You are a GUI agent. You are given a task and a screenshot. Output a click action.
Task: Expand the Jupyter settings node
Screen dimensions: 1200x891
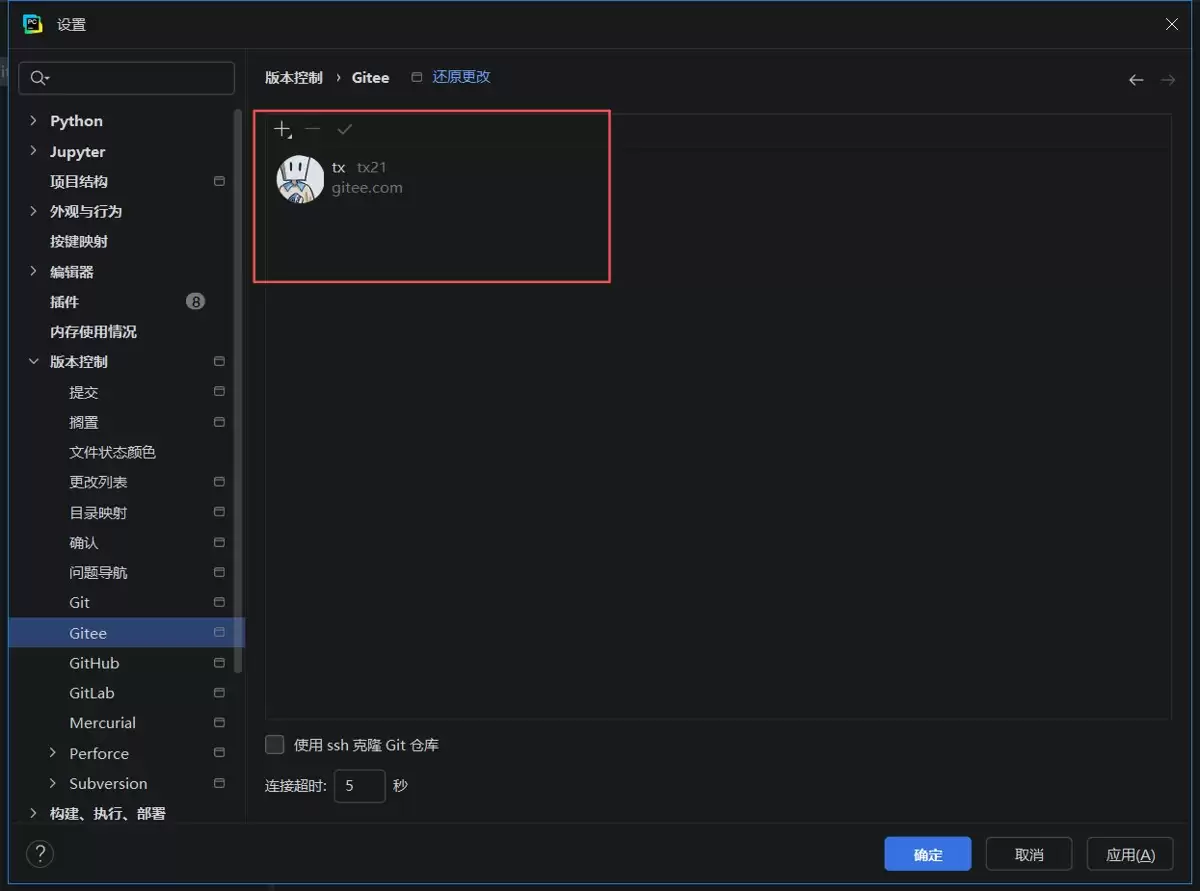click(33, 151)
